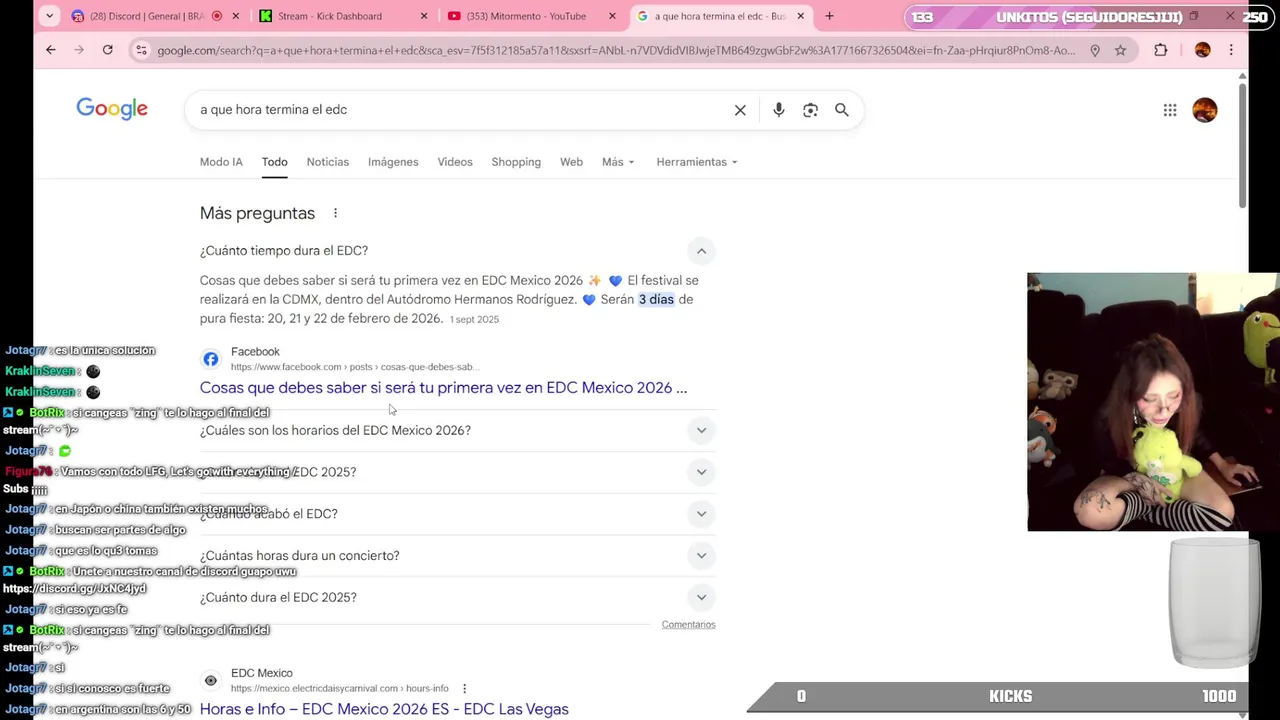
Task: Open Chrome profile avatar in toolbar
Action: (1202, 50)
